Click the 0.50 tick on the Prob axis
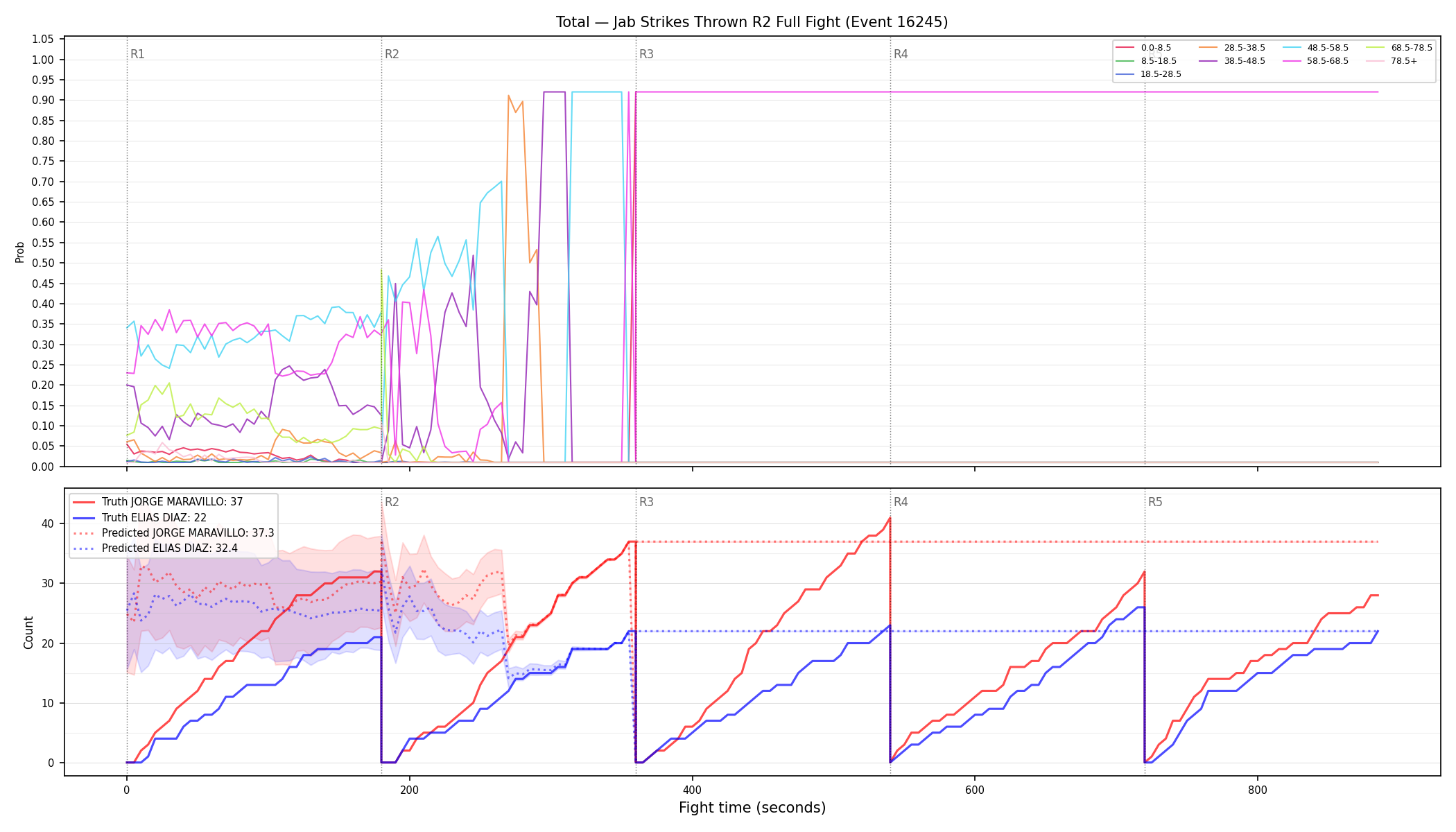The height and width of the screenshot is (832, 1456). (x=43, y=263)
